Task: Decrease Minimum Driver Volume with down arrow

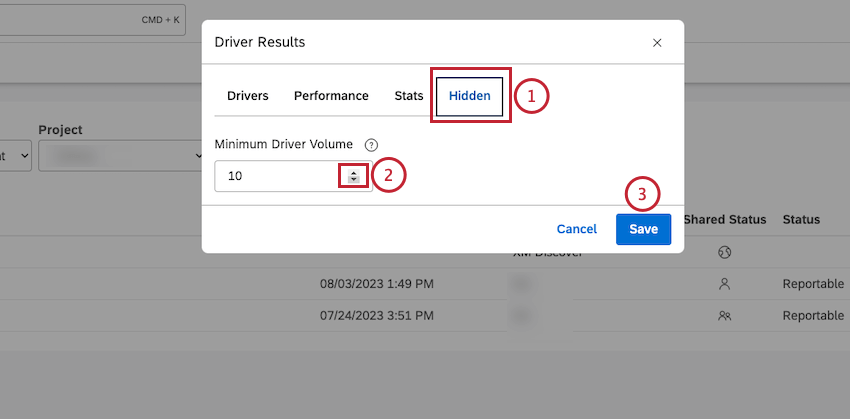Action: (x=353, y=179)
